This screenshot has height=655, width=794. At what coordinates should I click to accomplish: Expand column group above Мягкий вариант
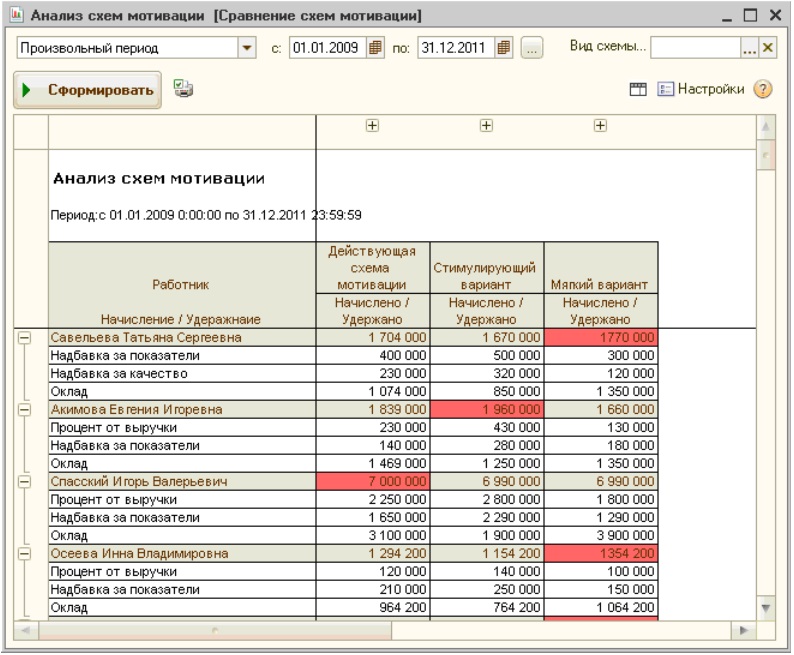click(x=600, y=126)
